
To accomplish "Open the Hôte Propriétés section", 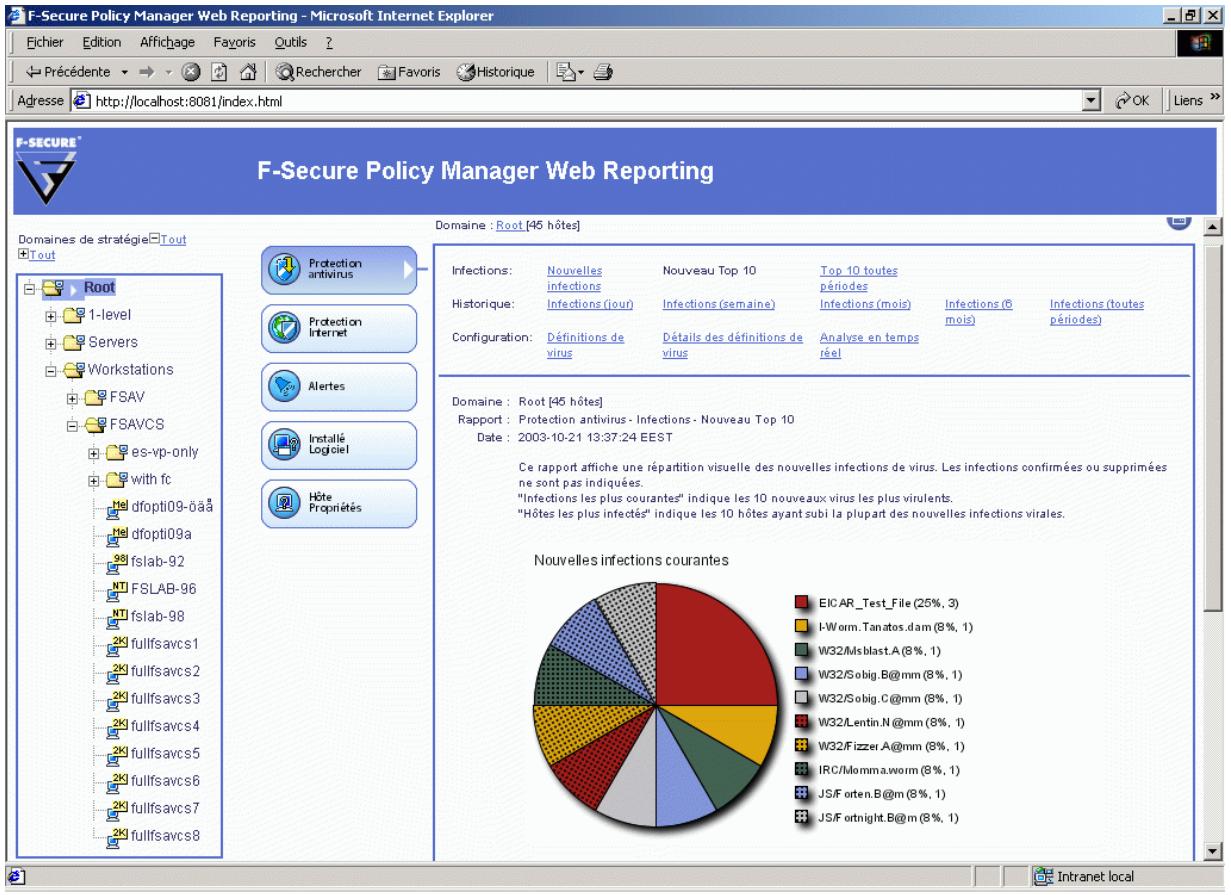I will (x=338, y=503).
